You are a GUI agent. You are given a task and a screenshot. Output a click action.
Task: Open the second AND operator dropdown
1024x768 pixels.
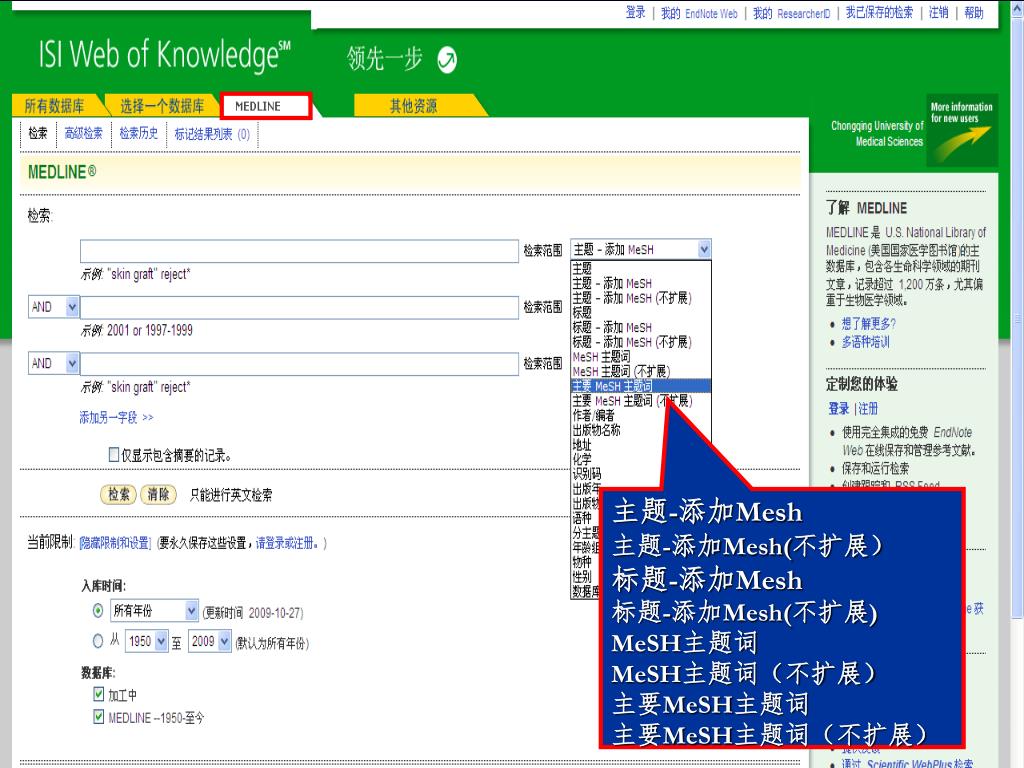[x=54, y=362]
